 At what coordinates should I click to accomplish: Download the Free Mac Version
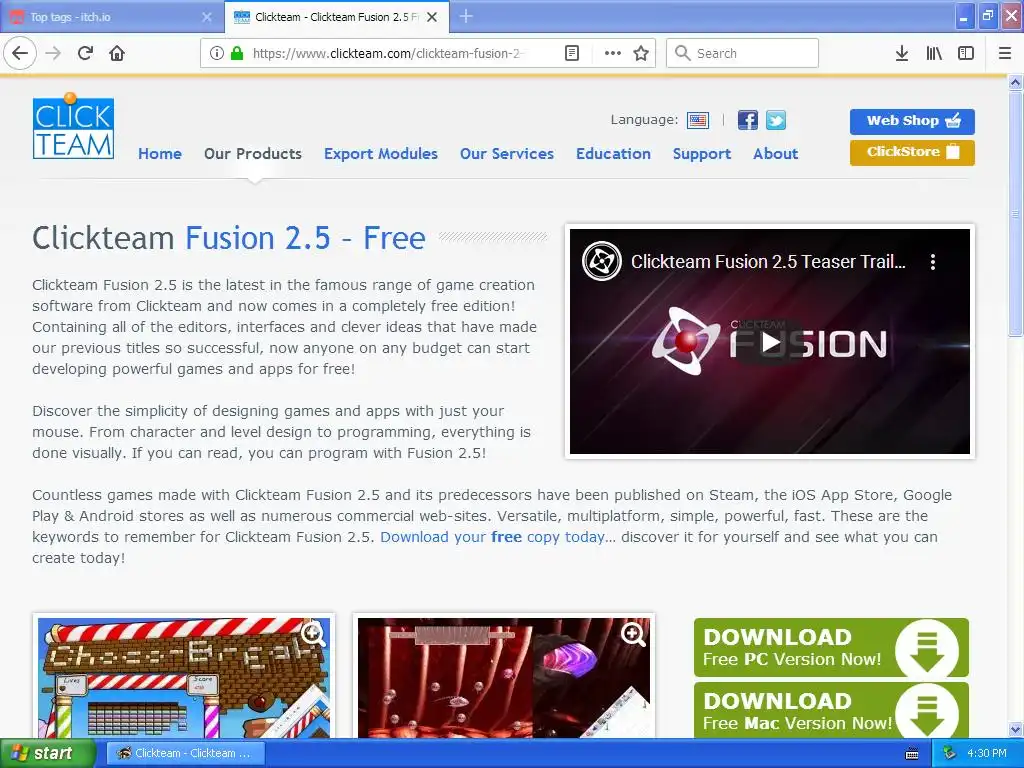831,711
